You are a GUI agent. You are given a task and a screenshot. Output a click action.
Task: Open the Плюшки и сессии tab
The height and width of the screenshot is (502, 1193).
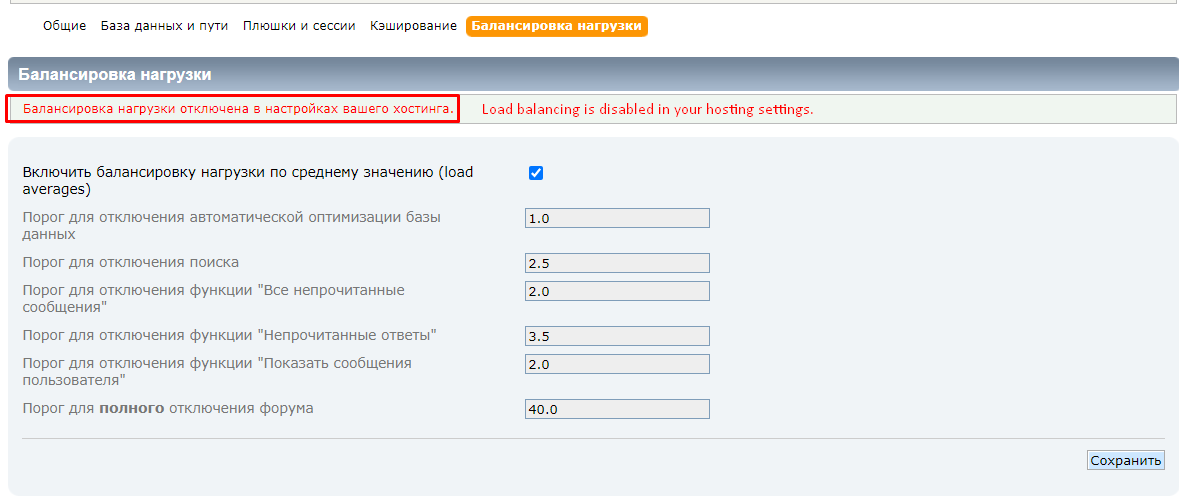point(299,26)
